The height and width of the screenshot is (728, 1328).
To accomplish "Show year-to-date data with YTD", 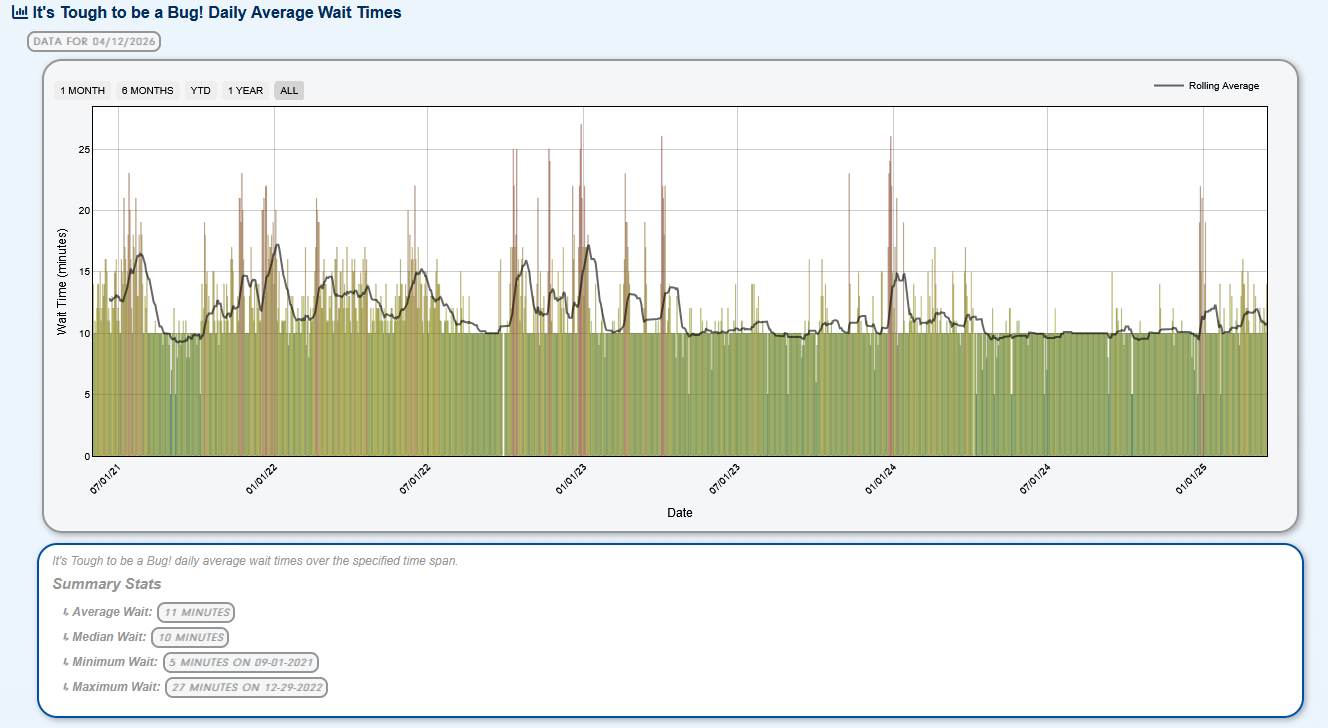I will (x=201, y=91).
